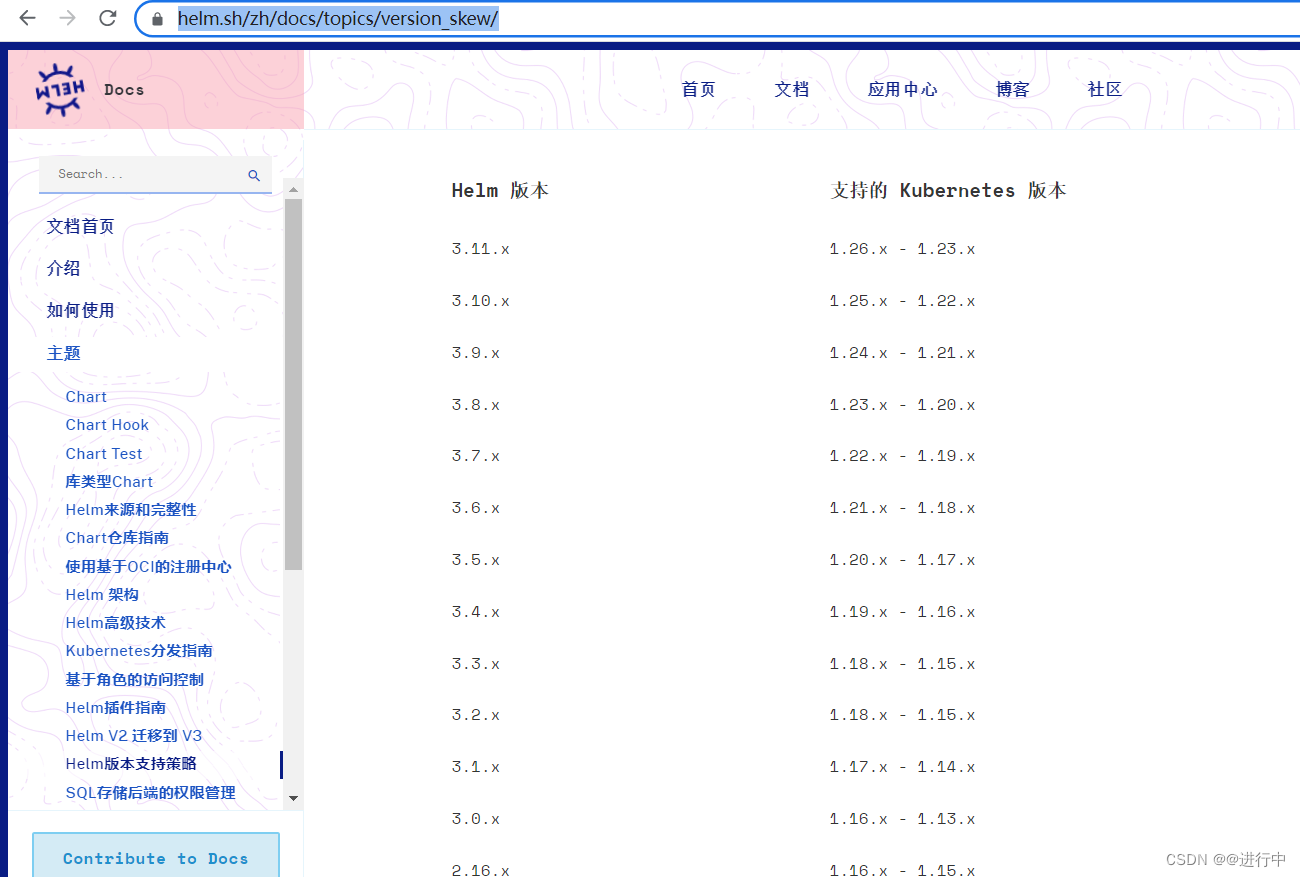Click the browser back arrow
The width and height of the screenshot is (1300, 877).
click(27, 18)
